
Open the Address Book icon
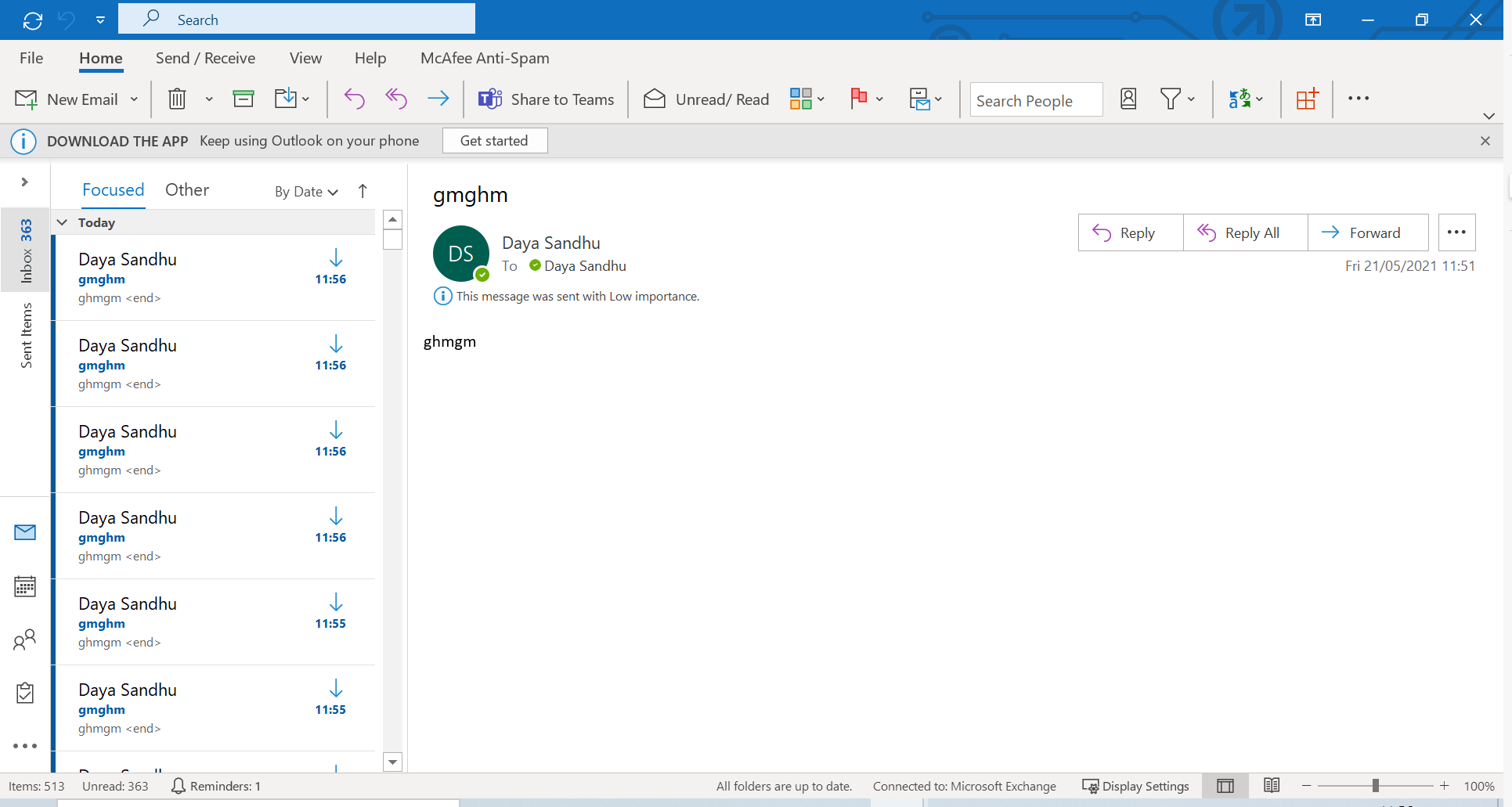[x=1128, y=99]
